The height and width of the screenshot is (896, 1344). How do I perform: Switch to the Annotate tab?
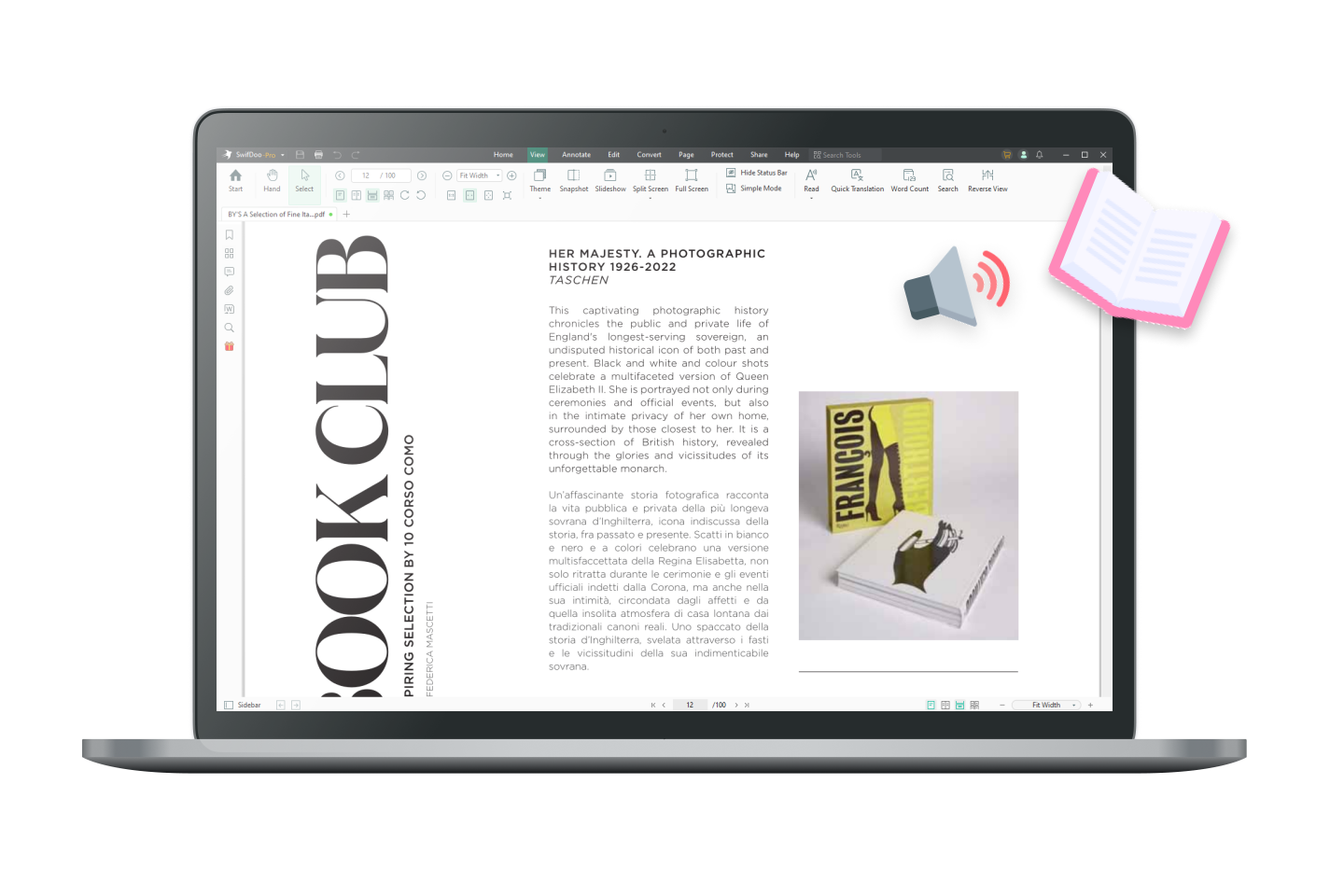click(576, 155)
